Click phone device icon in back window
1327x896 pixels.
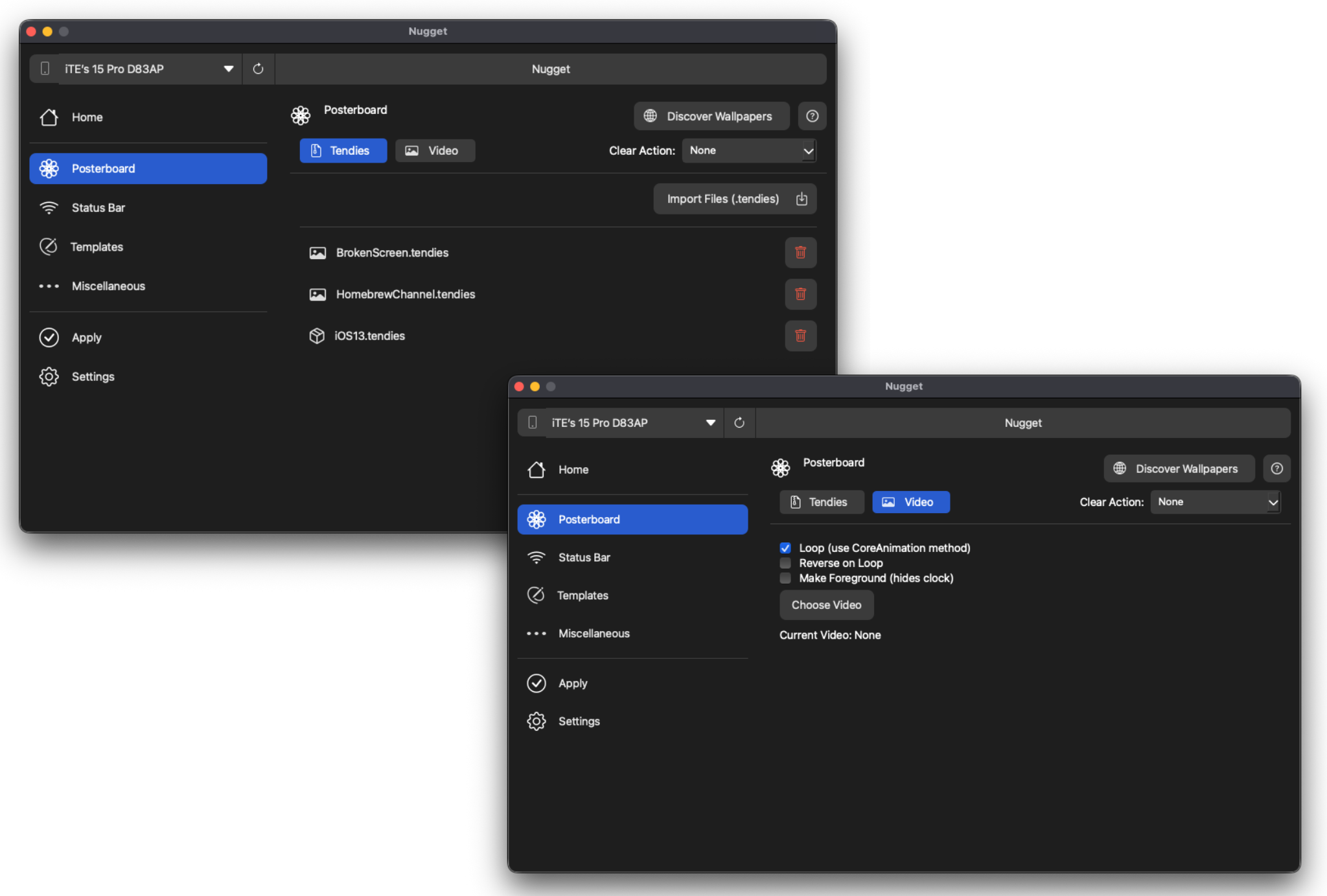click(45, 69)
